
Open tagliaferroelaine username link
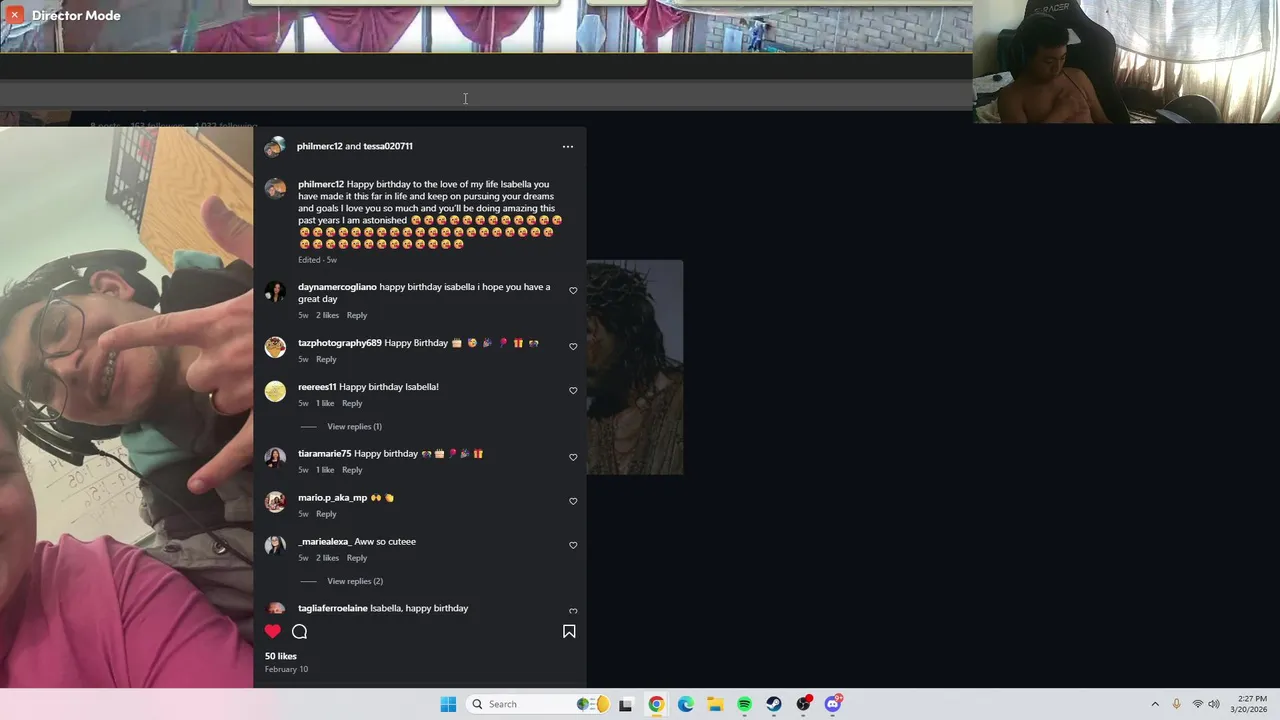click(x=333, y=608)
